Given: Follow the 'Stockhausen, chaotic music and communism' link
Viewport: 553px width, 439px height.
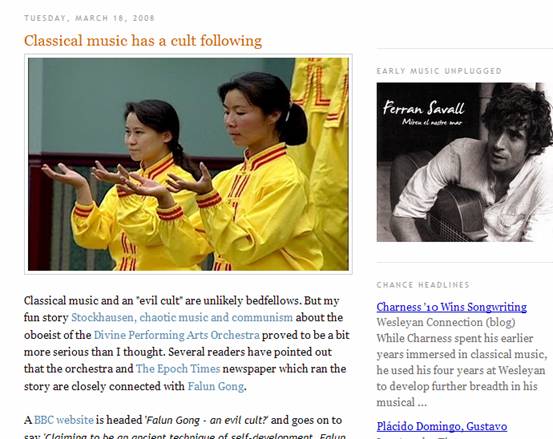Looking at the screenshot, I should tap(182, 317).
